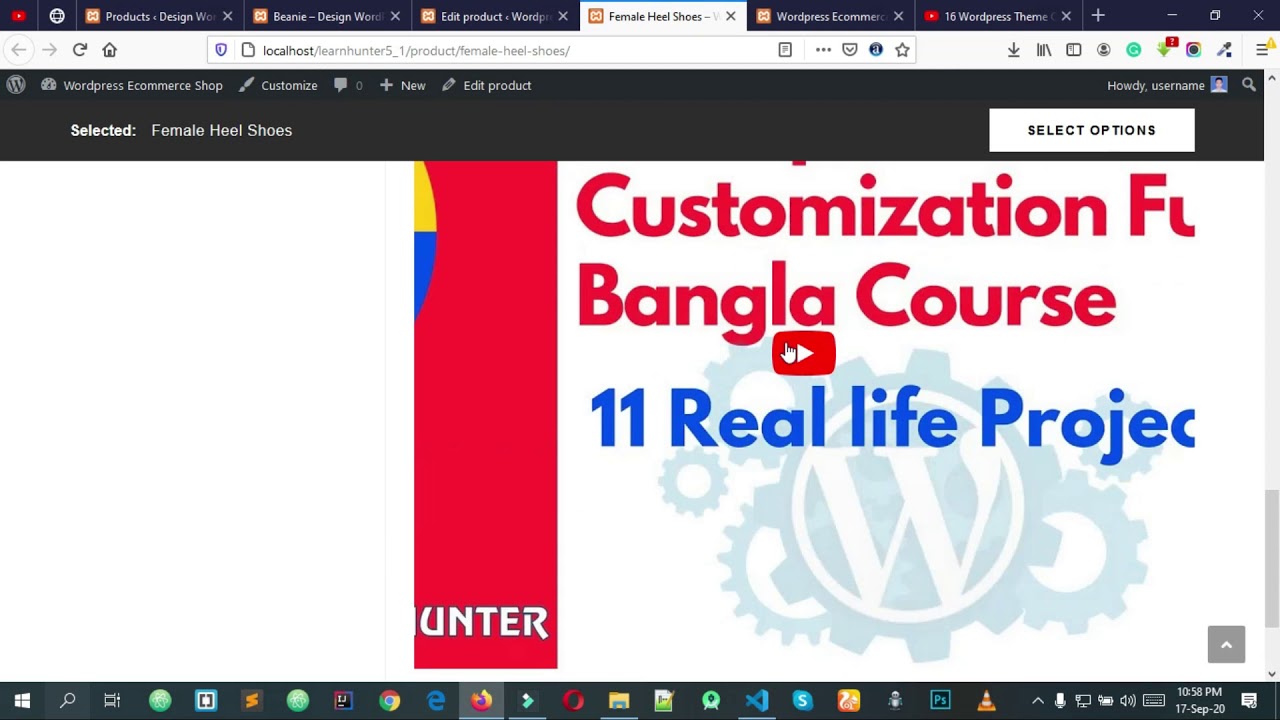Open the Customize link in admin bar
This screenshot has width=1280, height=720.
point(278,85)
